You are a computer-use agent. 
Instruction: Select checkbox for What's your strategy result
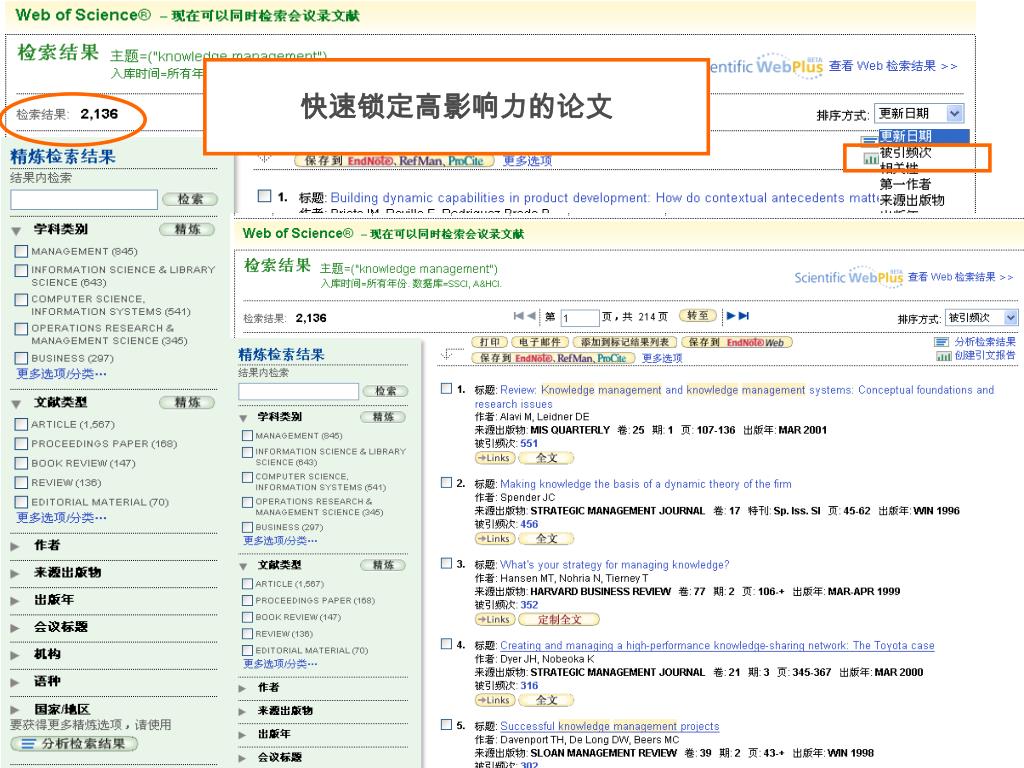tap(447, 564)
